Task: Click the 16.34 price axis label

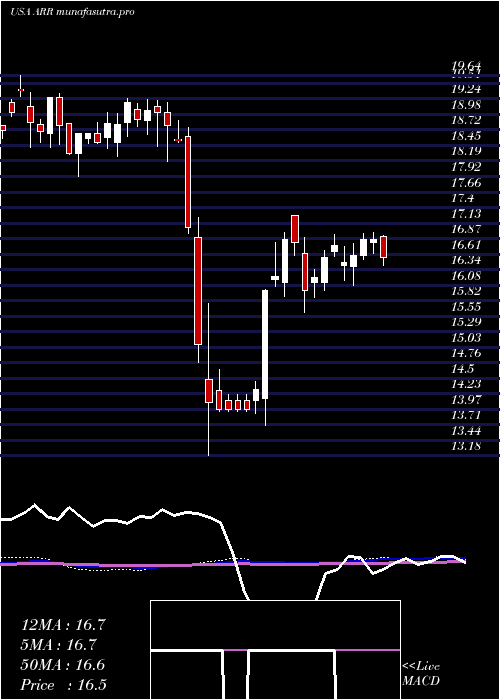Action: 466,260
